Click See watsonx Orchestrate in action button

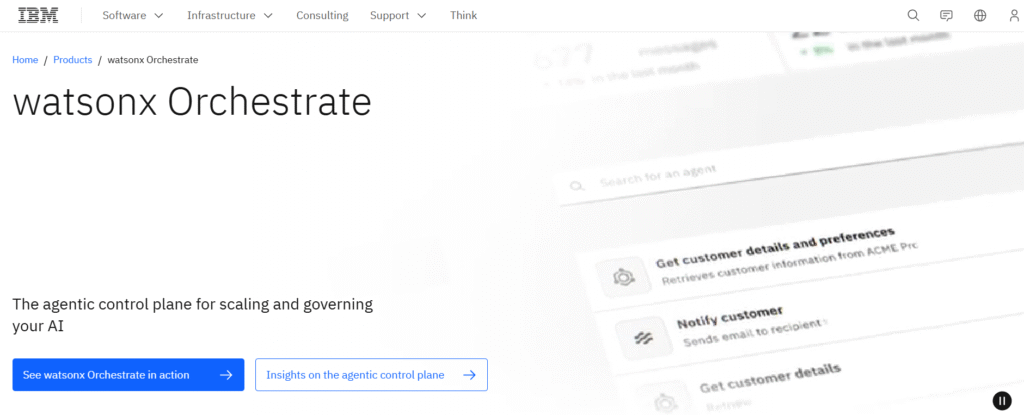click(128, 374)
